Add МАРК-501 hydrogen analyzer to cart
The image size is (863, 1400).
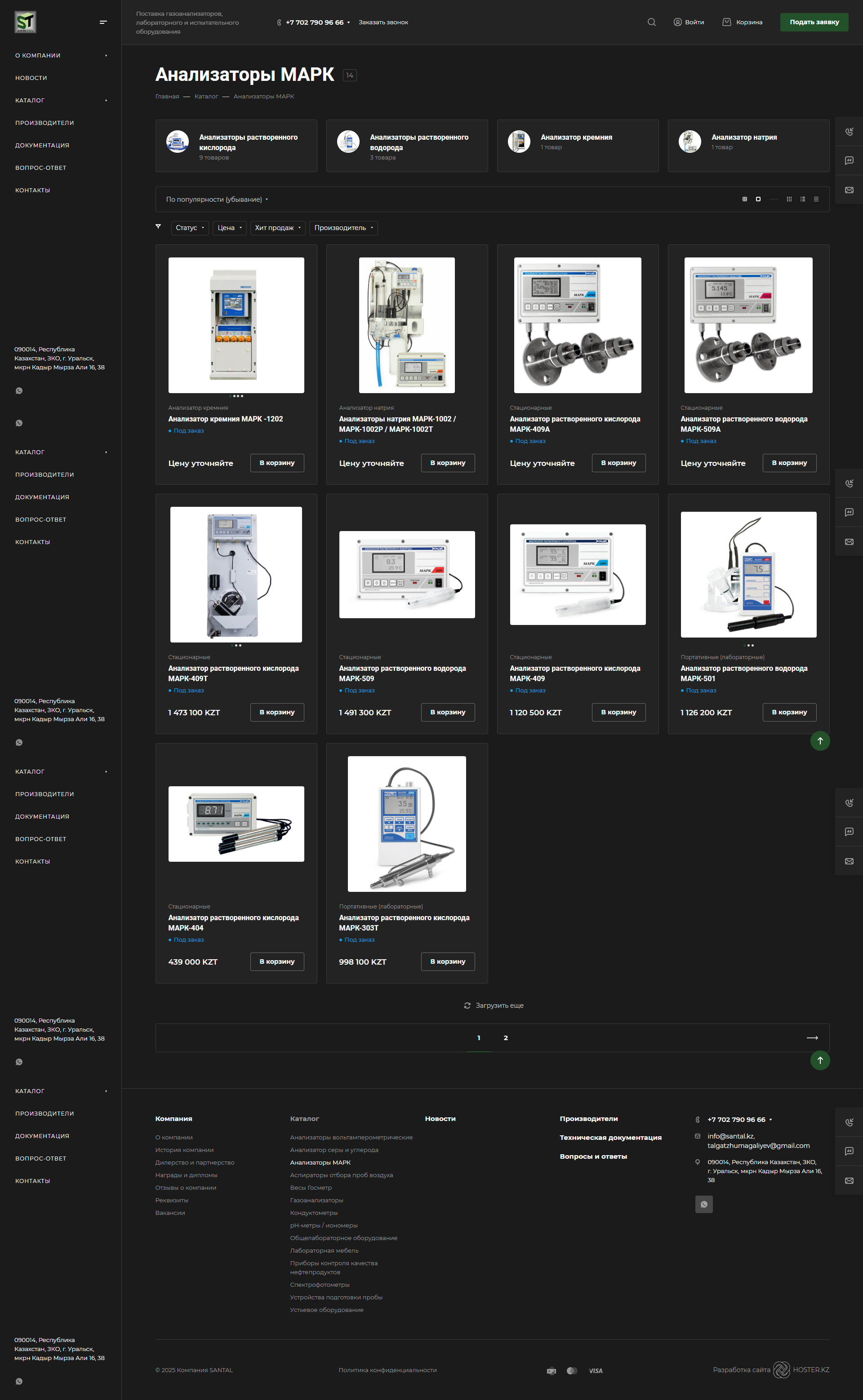coord(789,712)
